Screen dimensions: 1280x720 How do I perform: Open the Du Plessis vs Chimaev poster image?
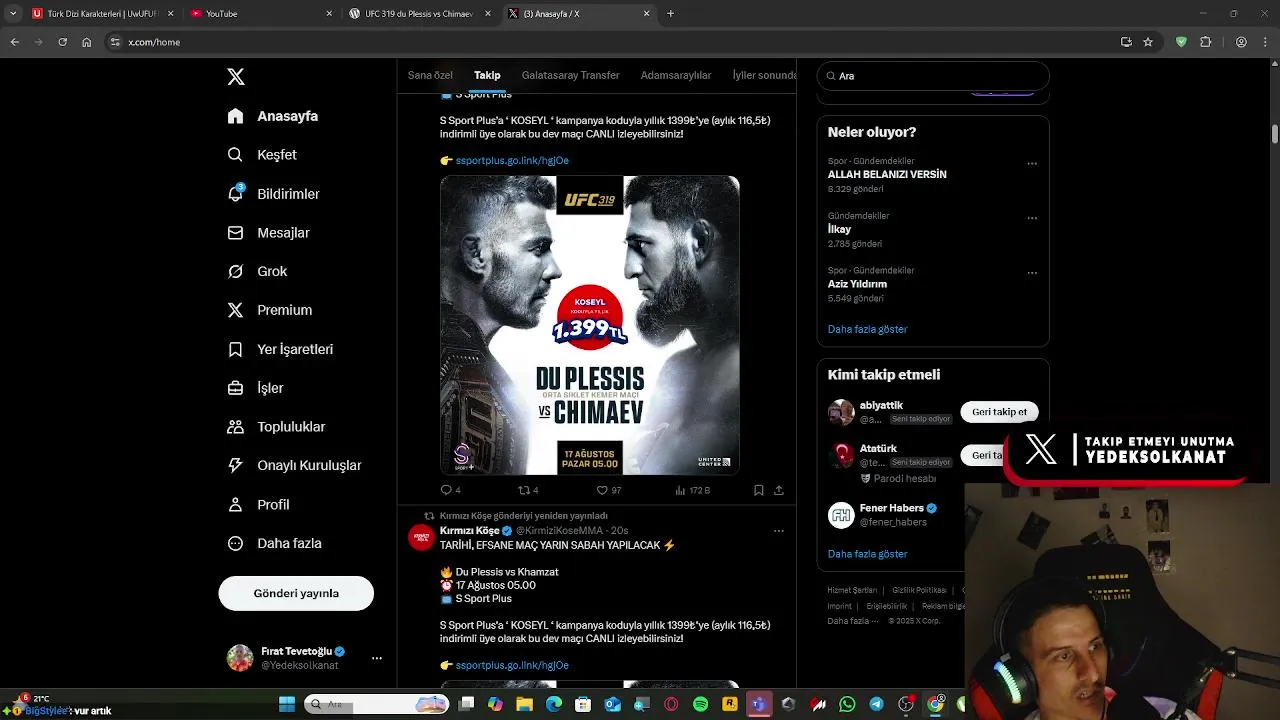coord(590,325)
